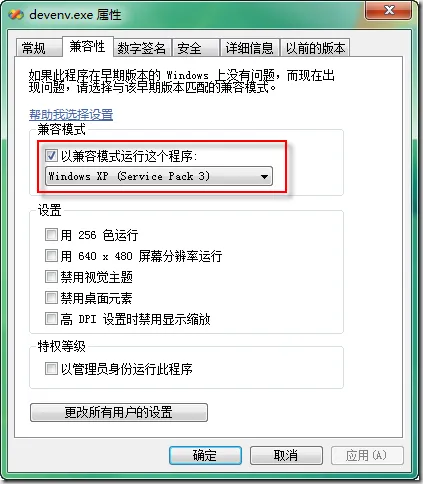Select the 兼容性 tab
The width and height of the screenshot is (423, 484).
pyautogui.click(x=88, y=47)
